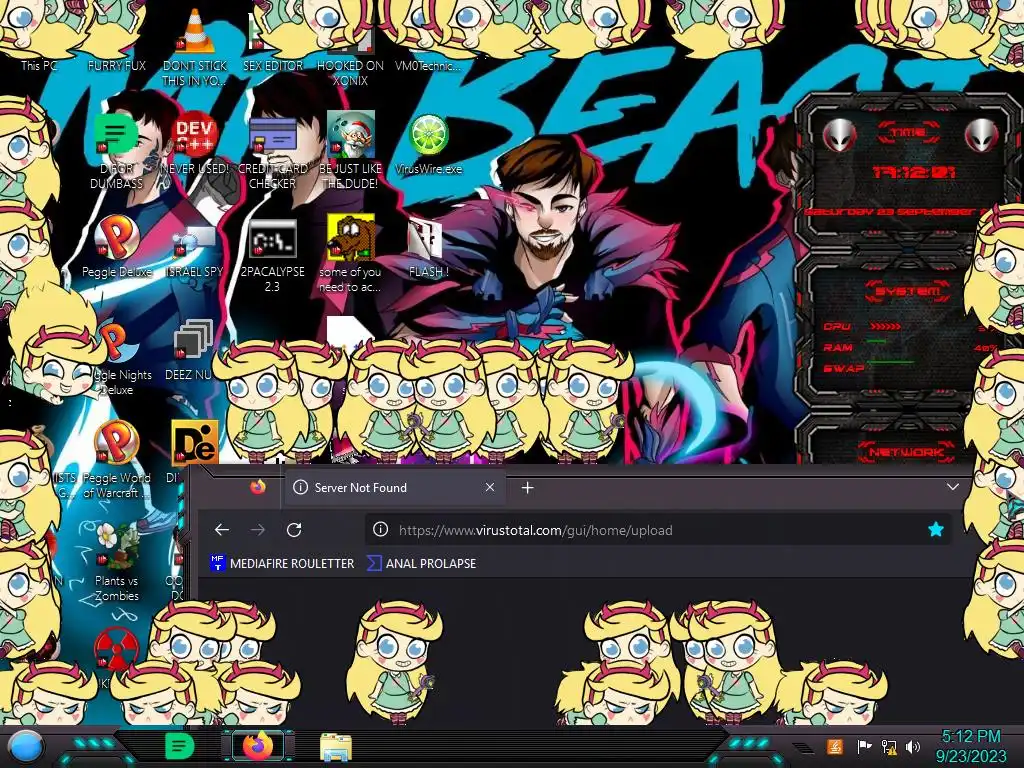Go forward one page in Firefox
The image size is (1024, 768).
tap(258, 530)
